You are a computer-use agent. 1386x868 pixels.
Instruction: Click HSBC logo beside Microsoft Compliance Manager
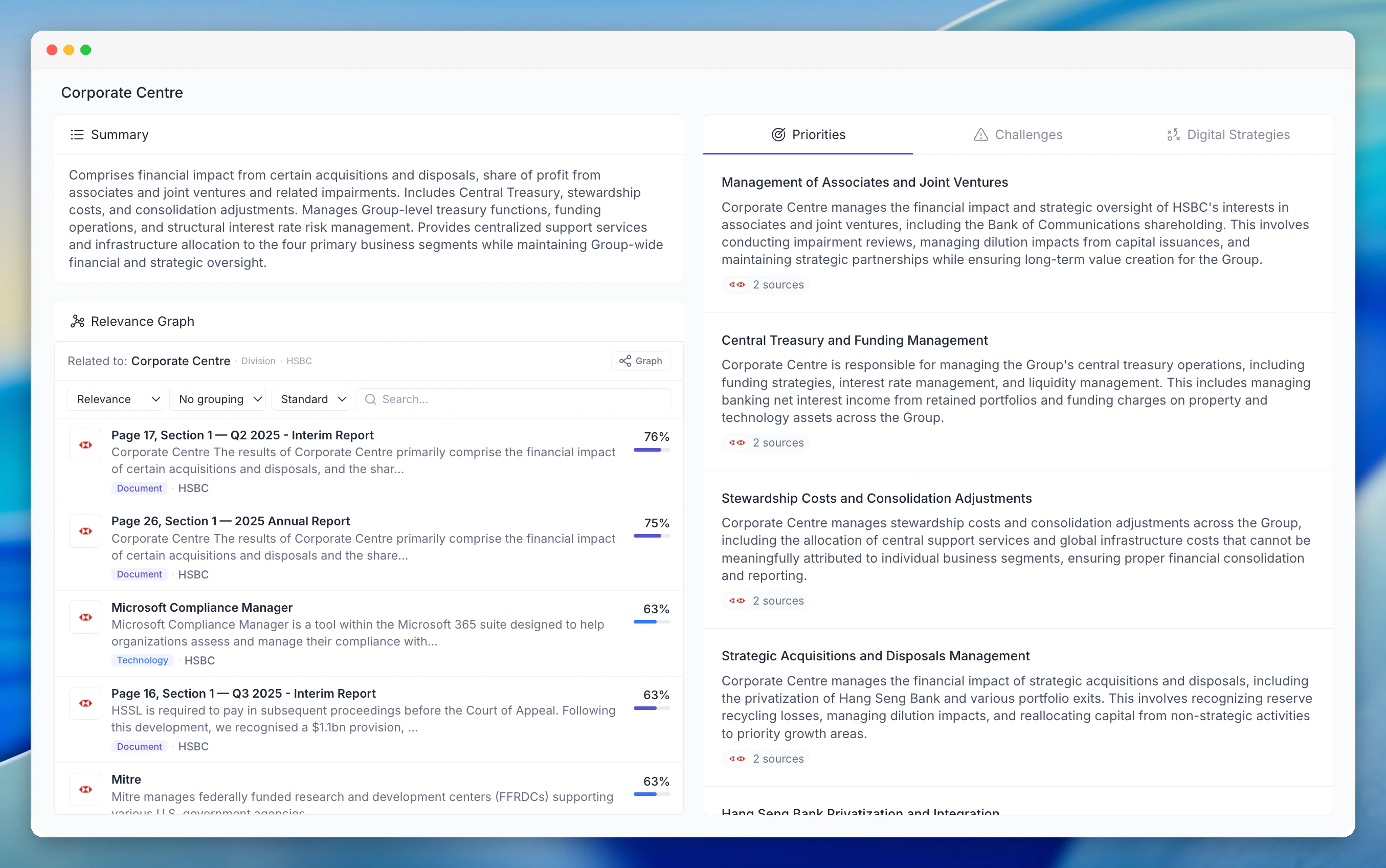click(x=85, y=617)
